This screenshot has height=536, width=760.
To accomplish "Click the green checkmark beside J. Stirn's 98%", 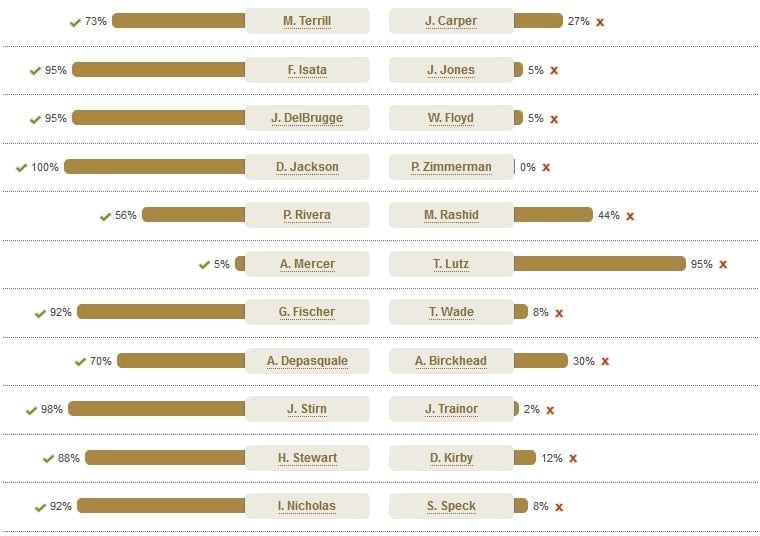I will [x=32, y=410].
